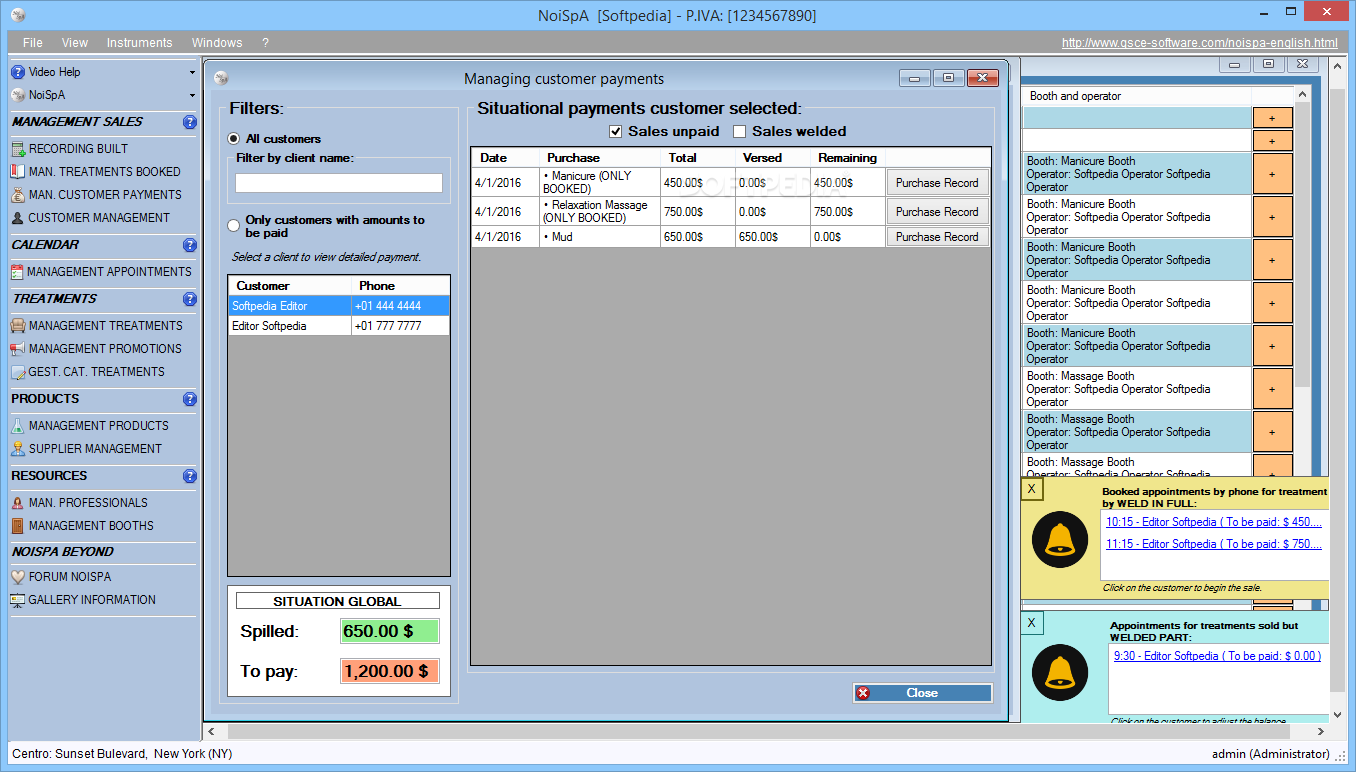
Task: Click the MAN. CUSTOMER PAYMENTS sidebar label
Action: coord(105,195)
